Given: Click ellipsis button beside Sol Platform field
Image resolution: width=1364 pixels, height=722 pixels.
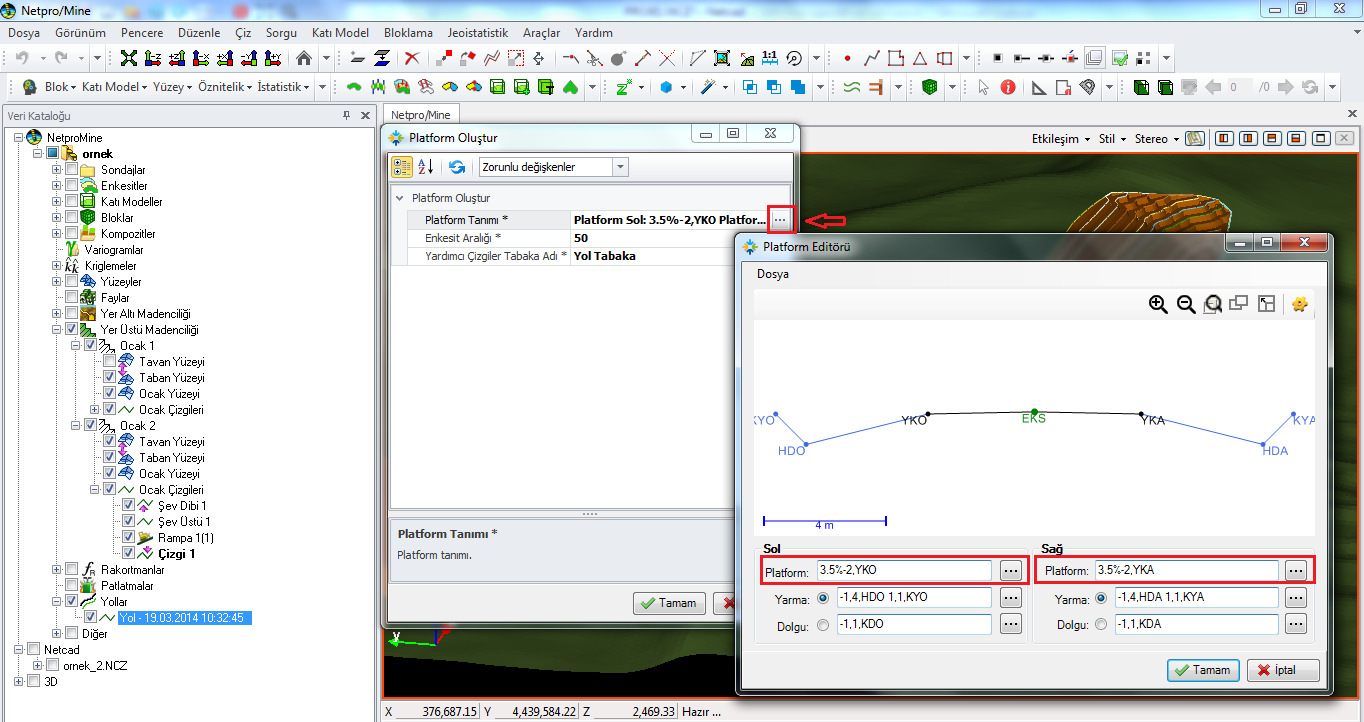Looking at the screenshot, I should [x=1011, y=571].
